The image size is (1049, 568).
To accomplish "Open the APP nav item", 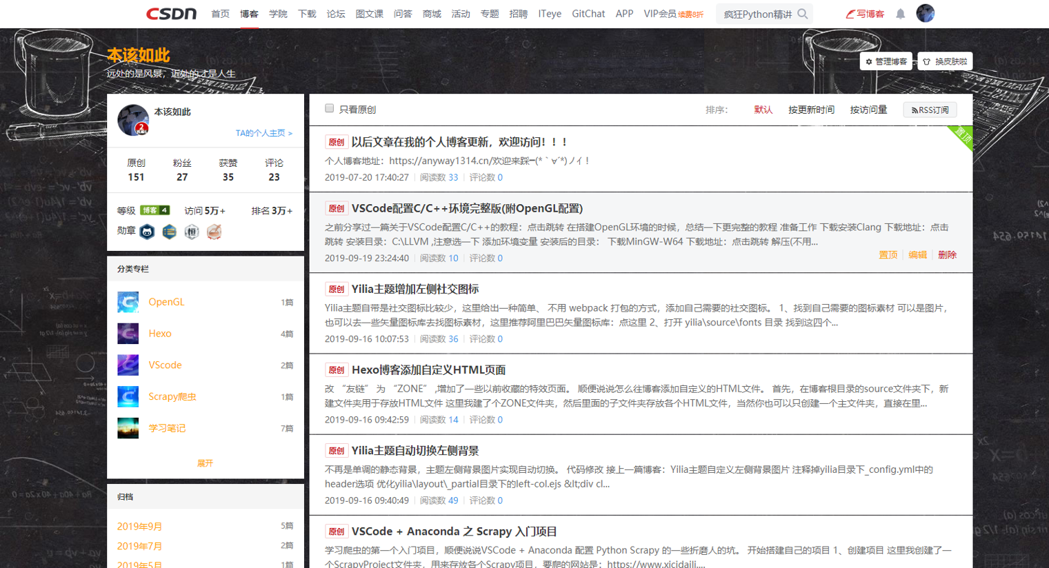I will (x=624, y=13).
